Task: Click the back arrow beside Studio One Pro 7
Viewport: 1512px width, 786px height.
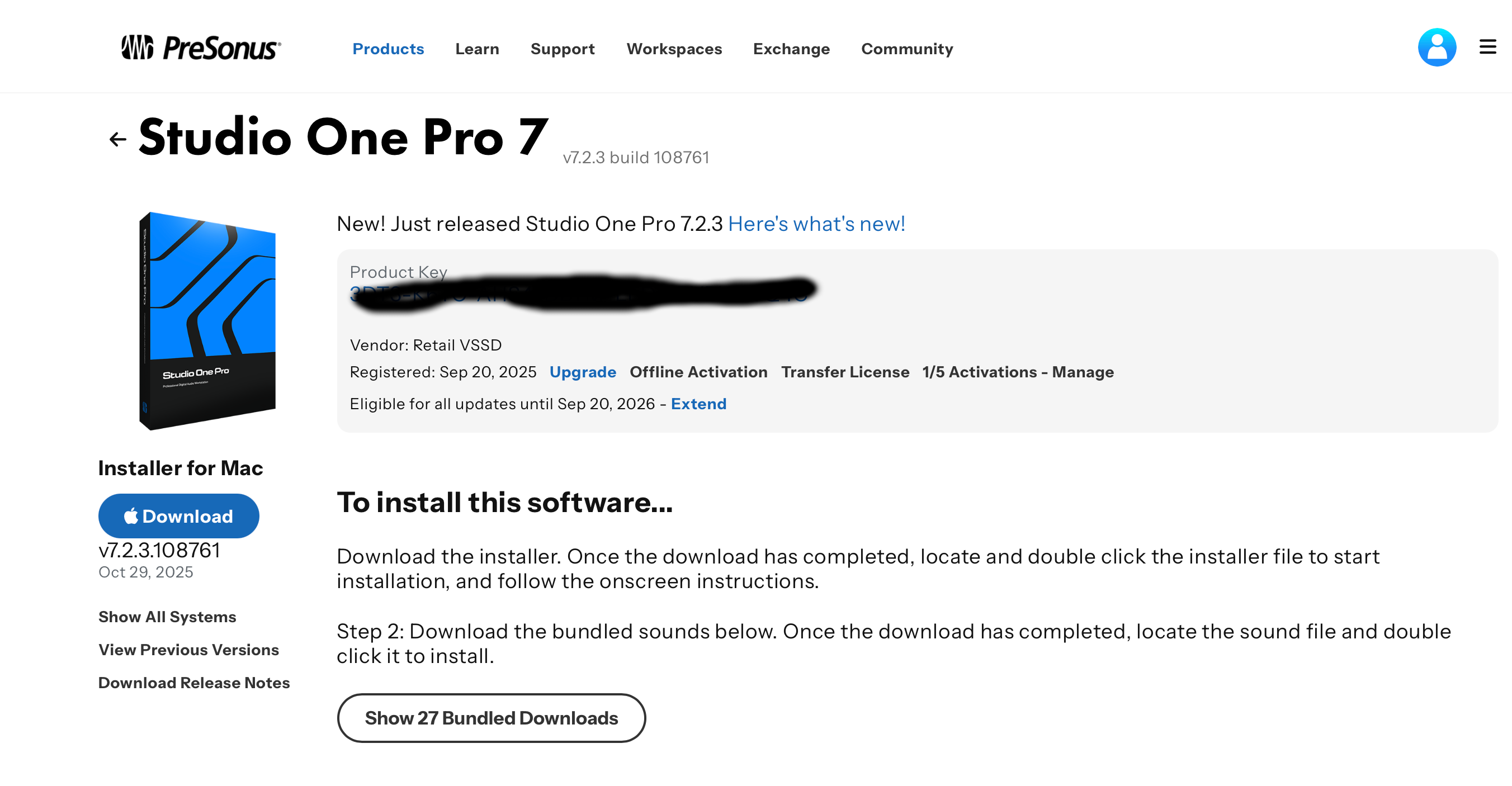Action: pos(117,139)
